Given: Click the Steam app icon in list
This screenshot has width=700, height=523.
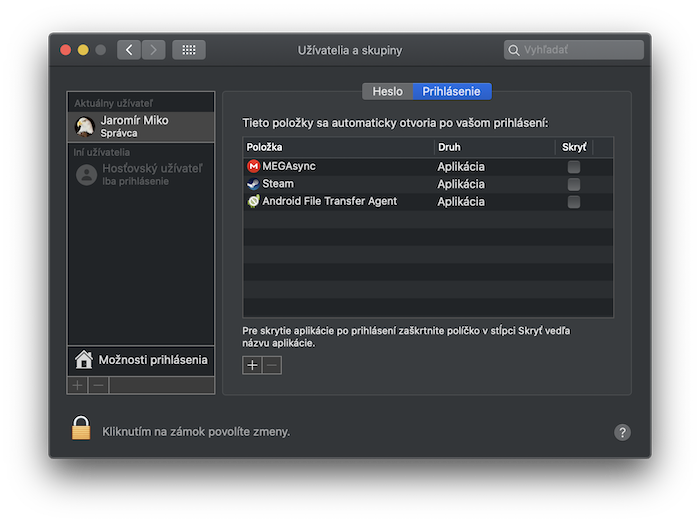Looking at the screenshot, I should click(x=253, y=184).
